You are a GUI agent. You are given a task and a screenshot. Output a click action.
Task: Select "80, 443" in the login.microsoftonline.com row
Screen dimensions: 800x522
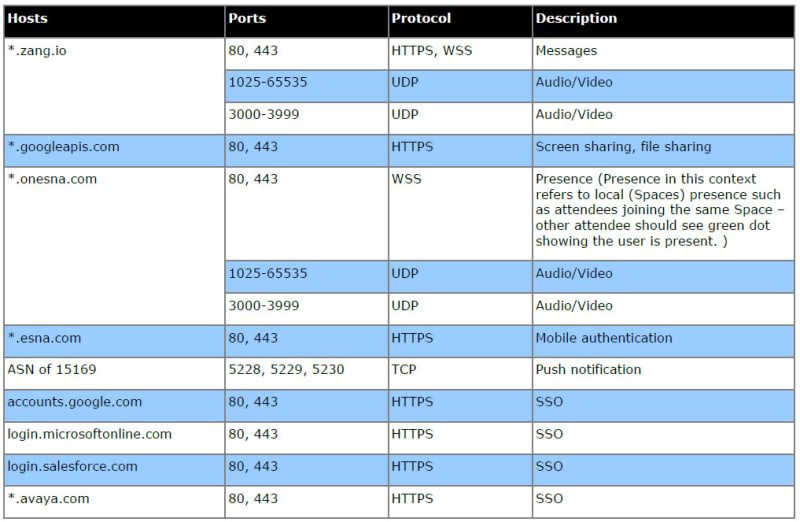pos(307,438)
